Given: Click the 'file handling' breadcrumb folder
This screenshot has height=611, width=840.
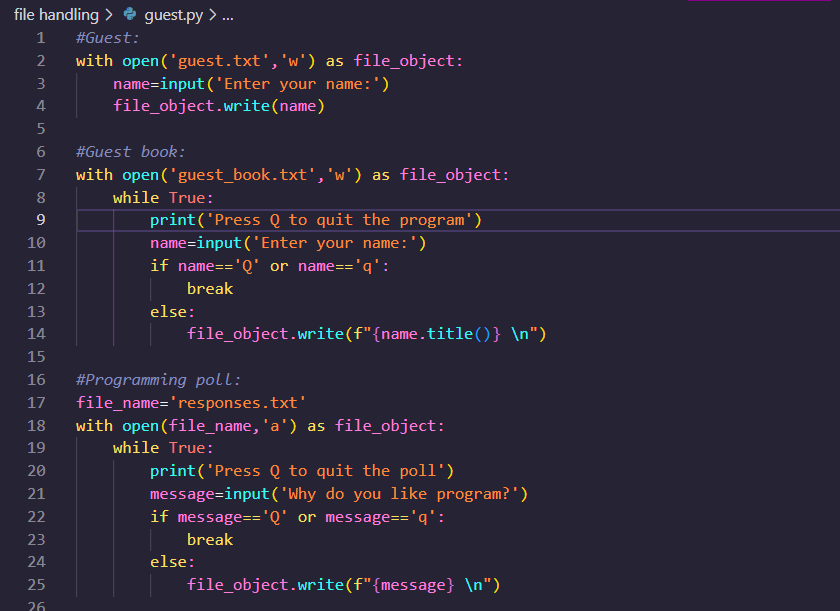Looking at the screenshot, I should click(56, 15).
